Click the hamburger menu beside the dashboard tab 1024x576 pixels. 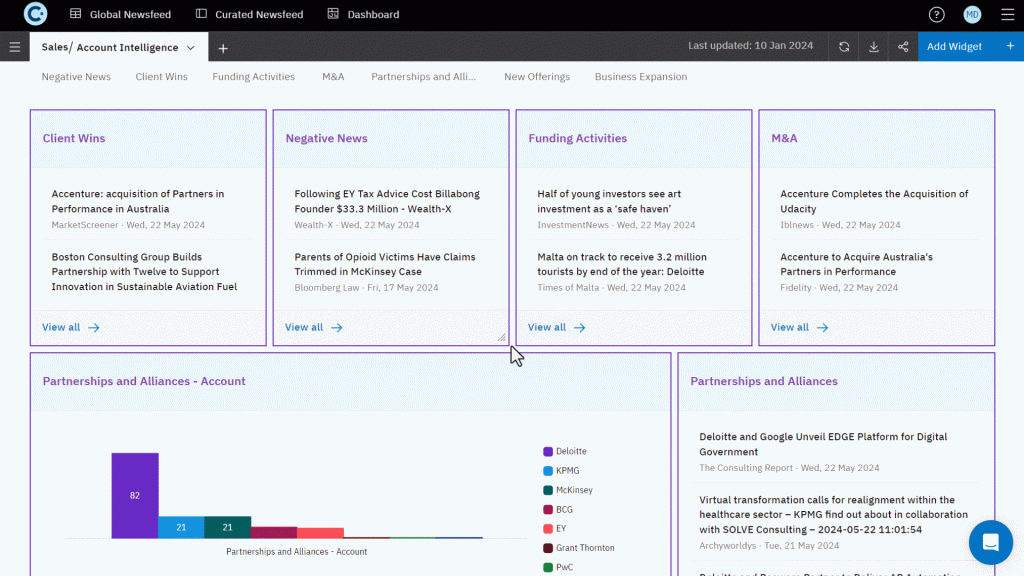pyautogui.click(x=14, y=46)
